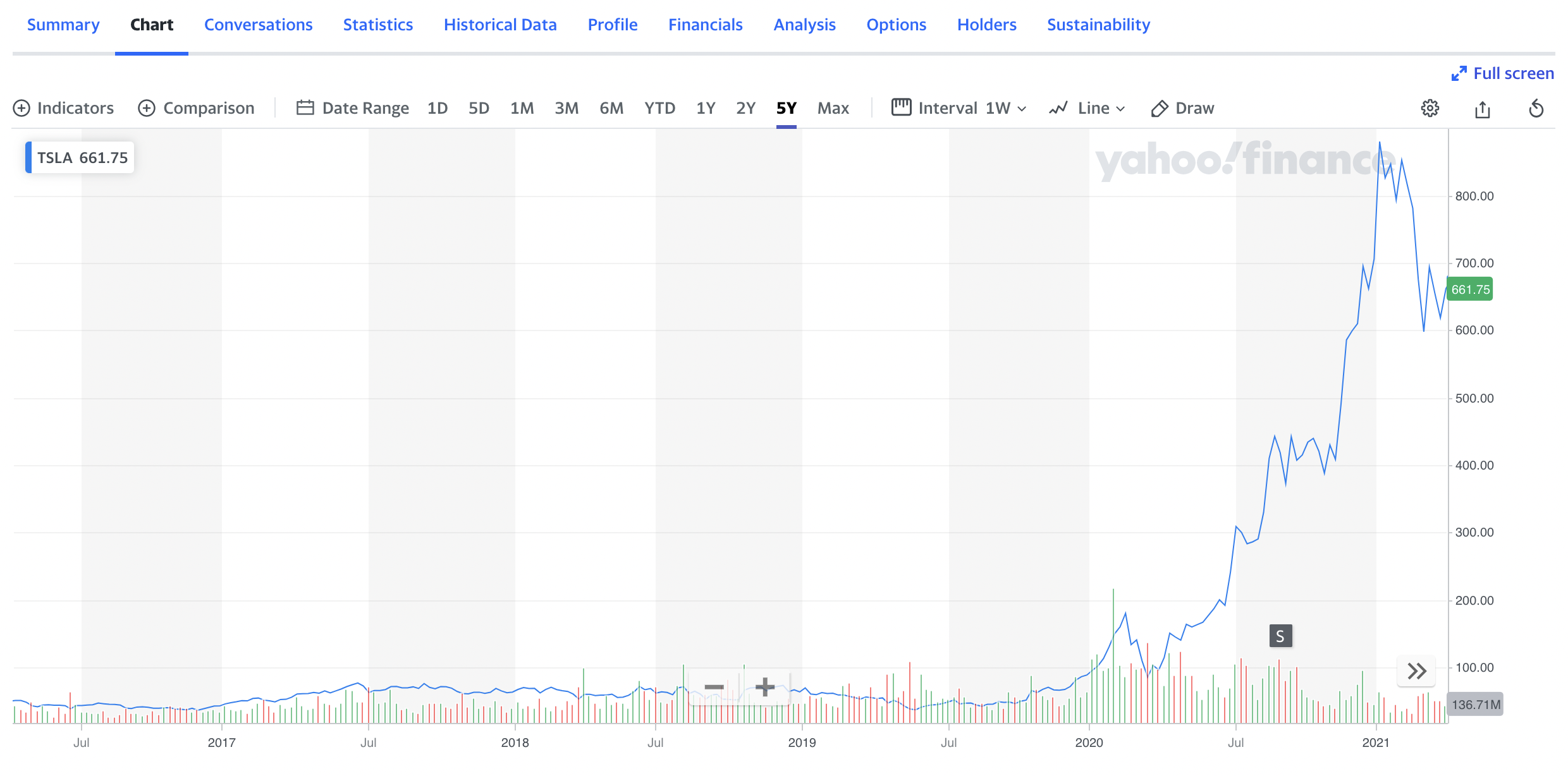Click the 2021 time axis label
The image size is (1568, 776).
click(x=1376, y=743)
